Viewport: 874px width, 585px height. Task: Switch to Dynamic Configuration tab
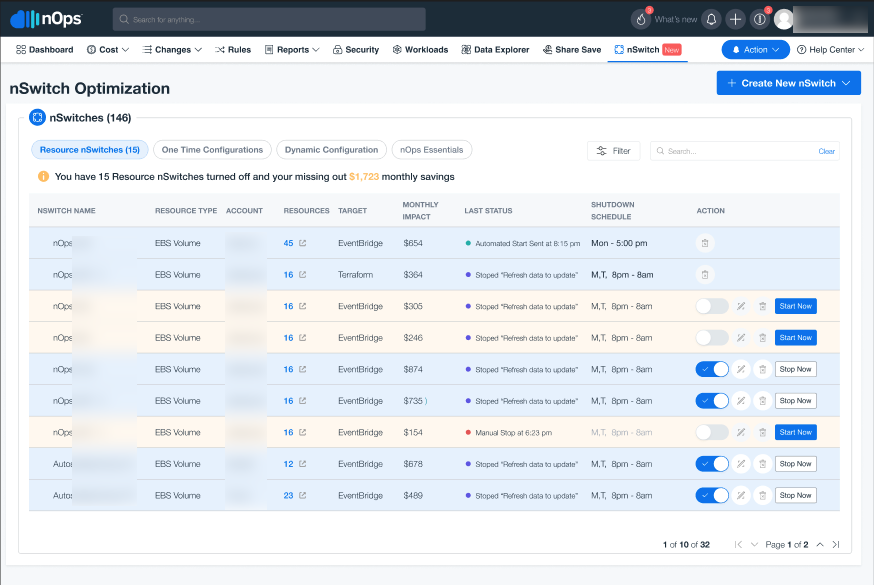pos(332,150)
